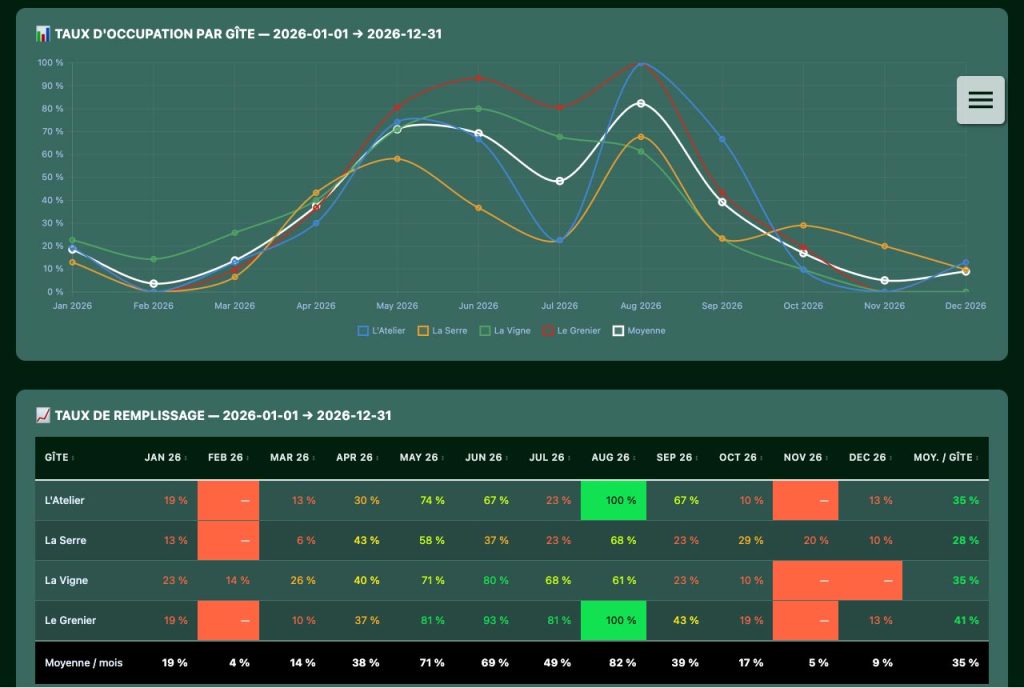Click La Serre data point at Oct 2026

[x=803, y=226]
